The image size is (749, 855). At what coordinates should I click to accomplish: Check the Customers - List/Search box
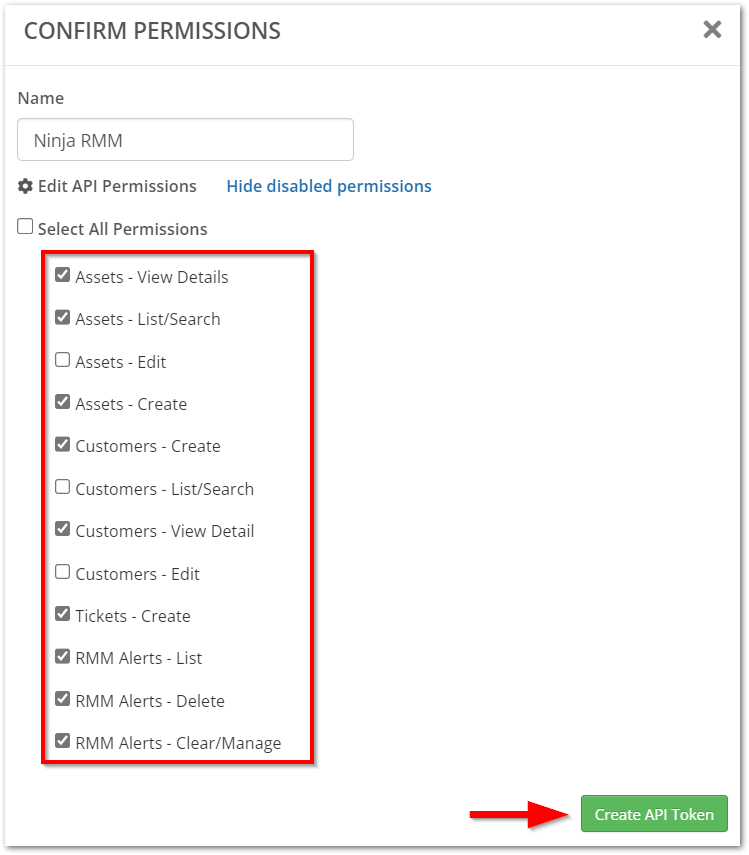63,487
